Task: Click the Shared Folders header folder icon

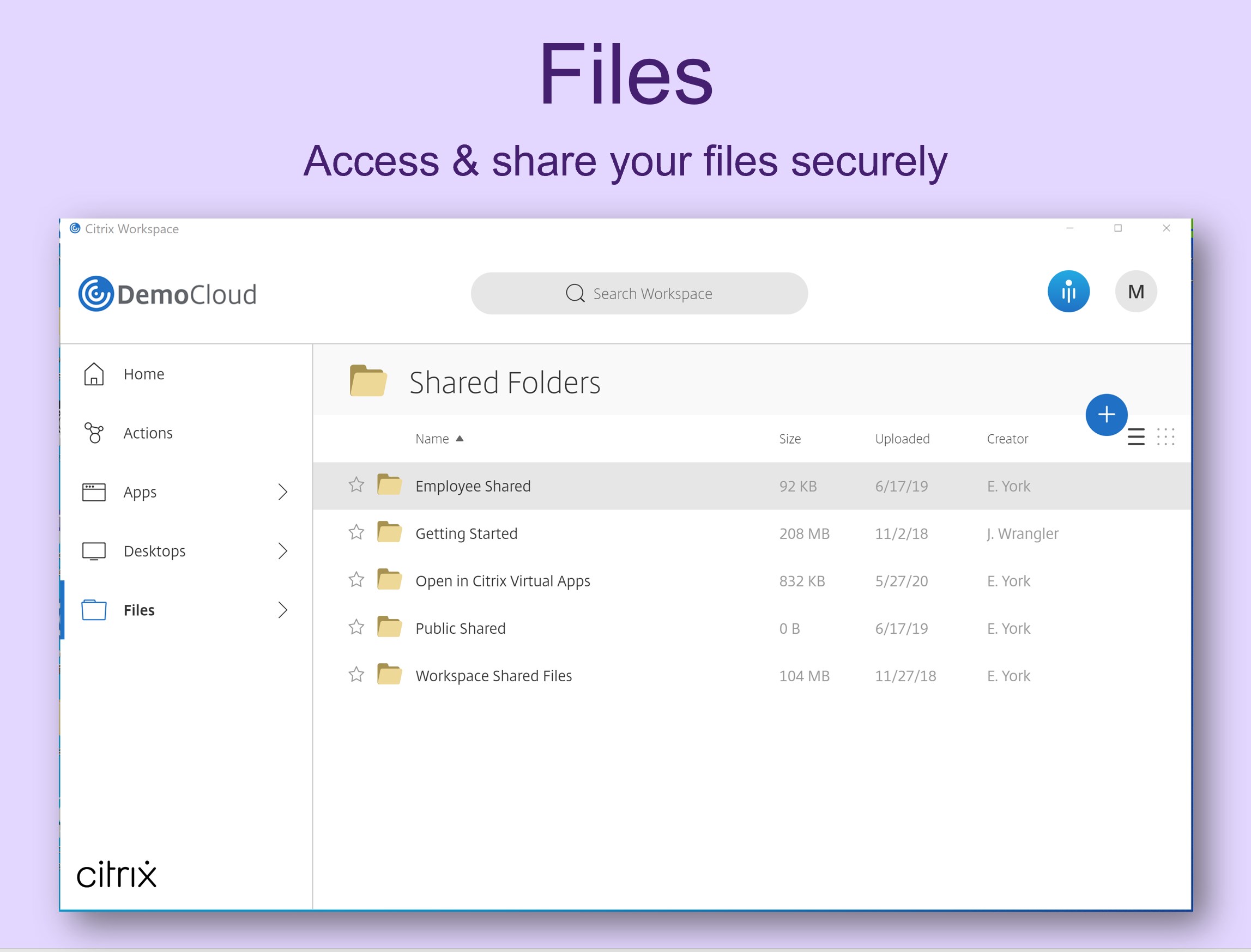Action: (x=368, y=381)
